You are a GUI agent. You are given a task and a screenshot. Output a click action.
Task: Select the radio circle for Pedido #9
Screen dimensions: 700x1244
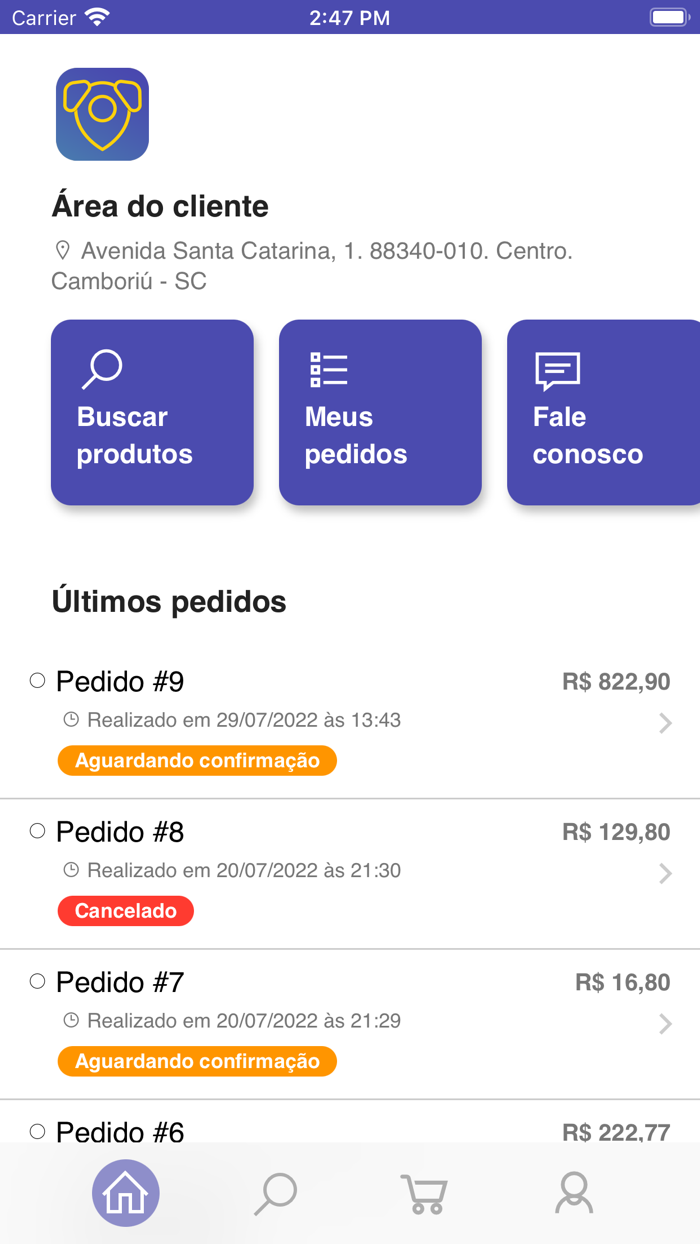coord(38,679)
